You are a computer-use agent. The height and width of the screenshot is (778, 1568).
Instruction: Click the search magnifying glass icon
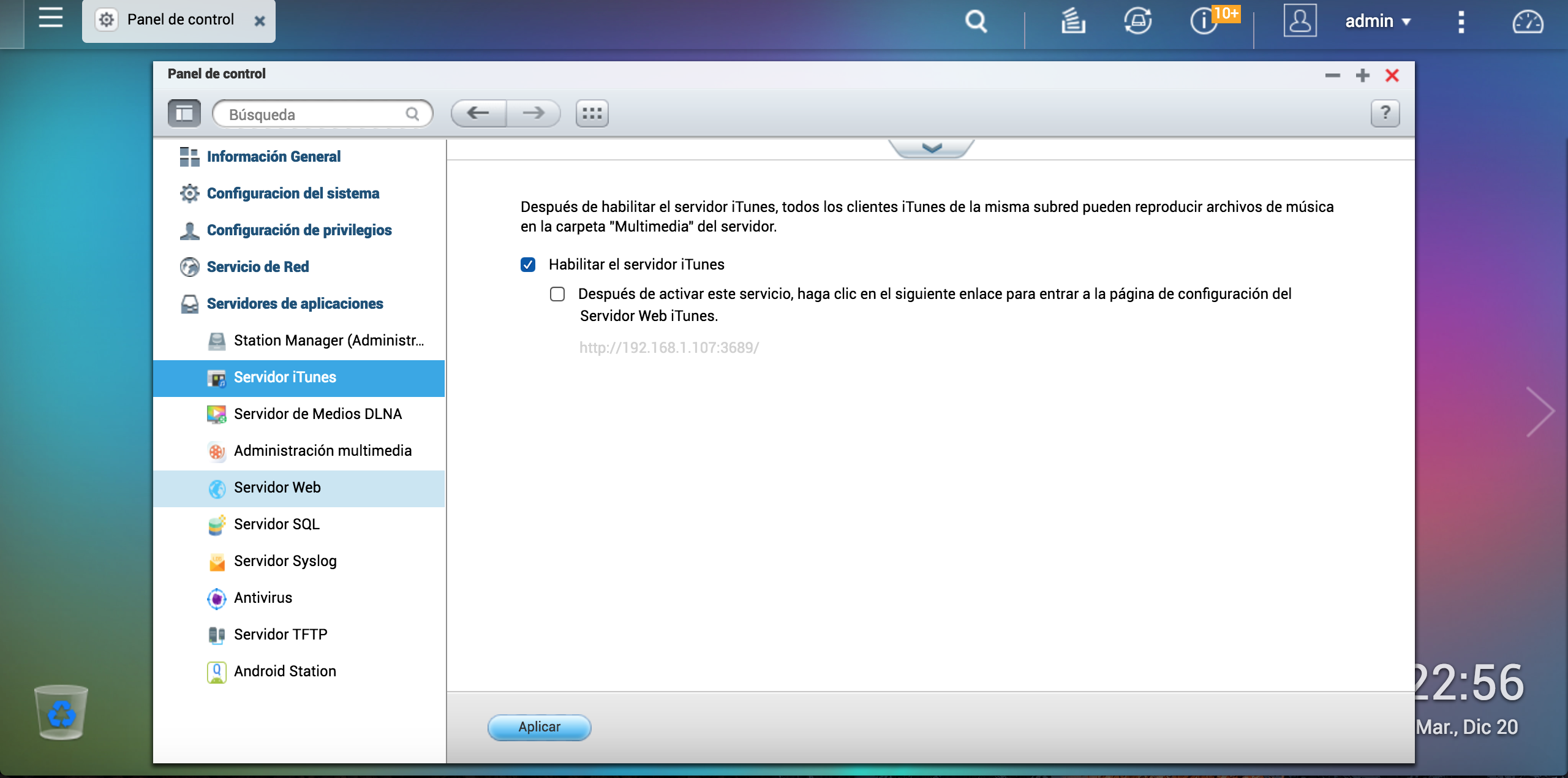[x=975, y=19]
